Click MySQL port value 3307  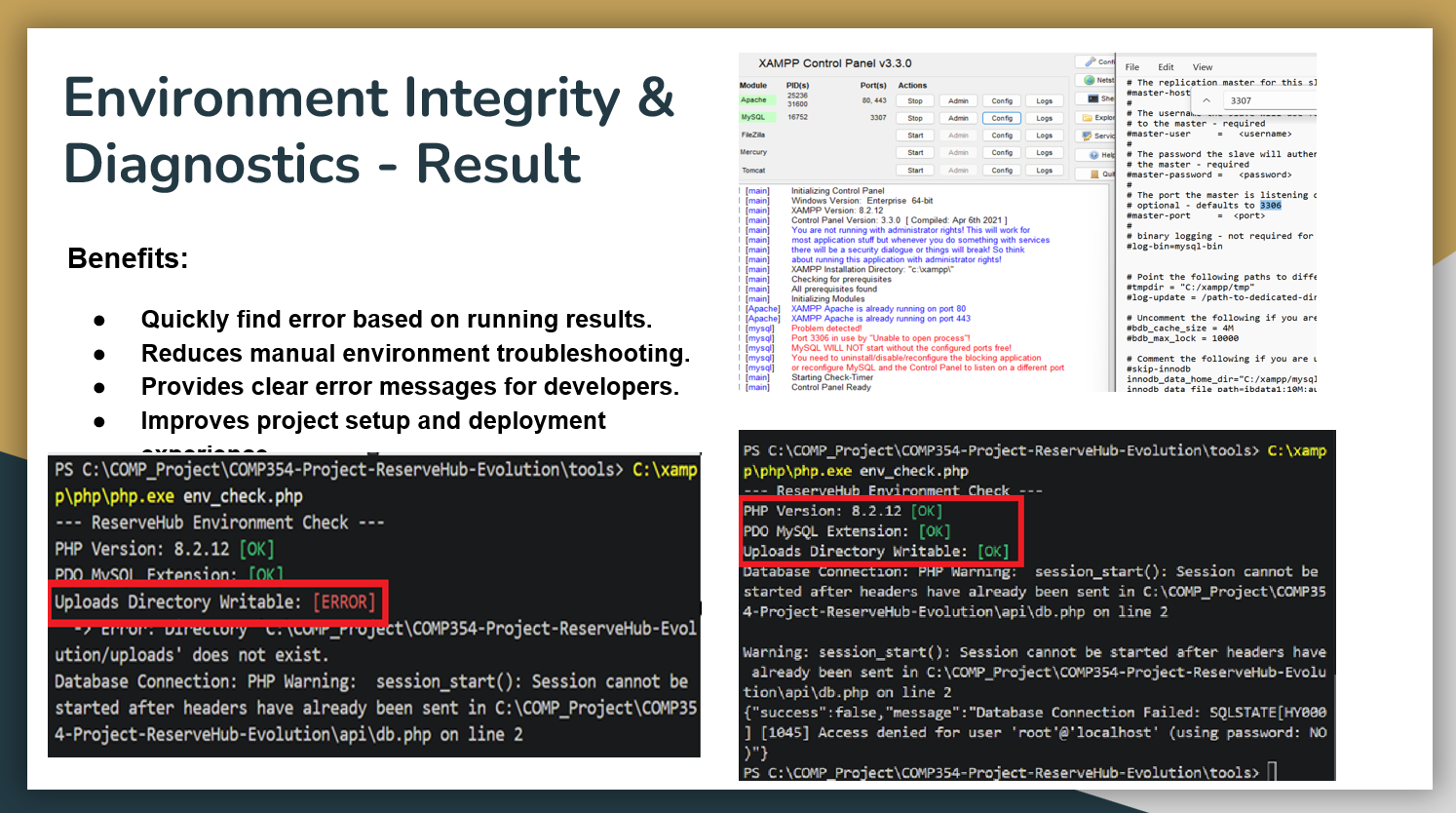coord(878,117)
